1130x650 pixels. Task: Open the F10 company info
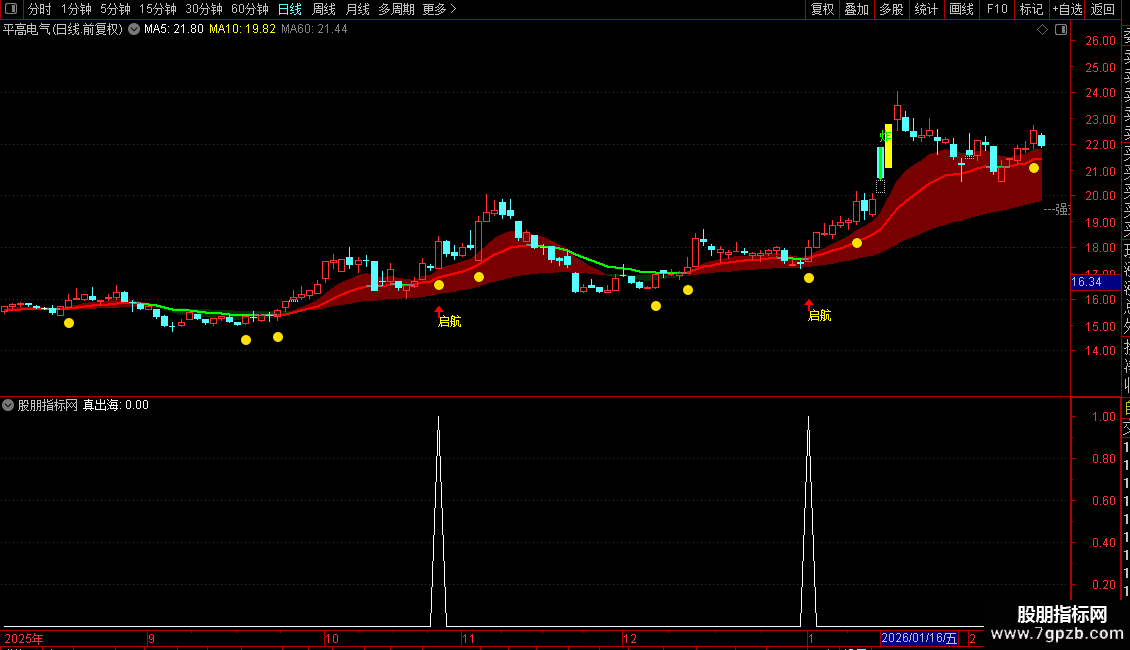tap(997, 9)
